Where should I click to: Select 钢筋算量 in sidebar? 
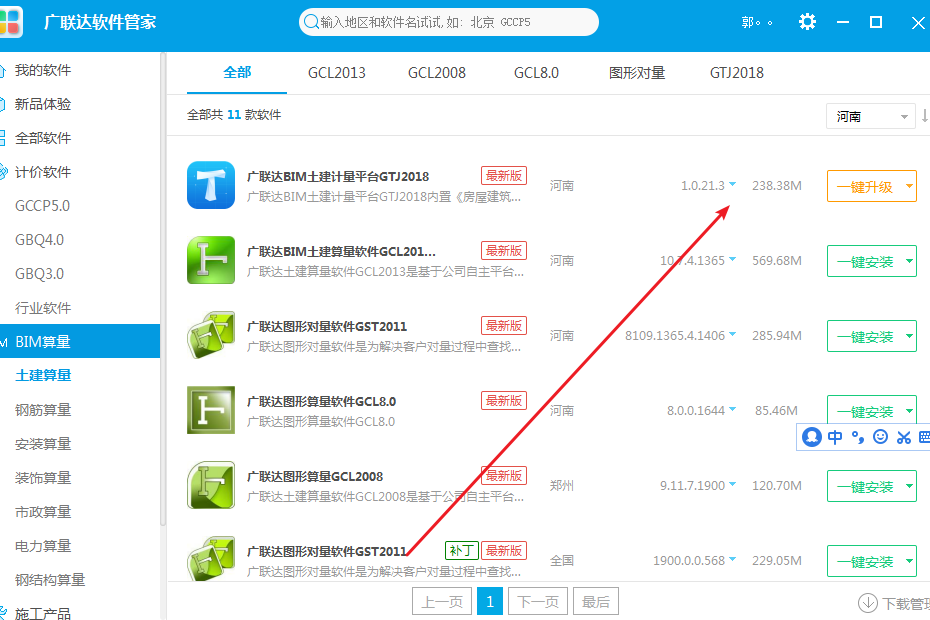[x=43, y=409]
